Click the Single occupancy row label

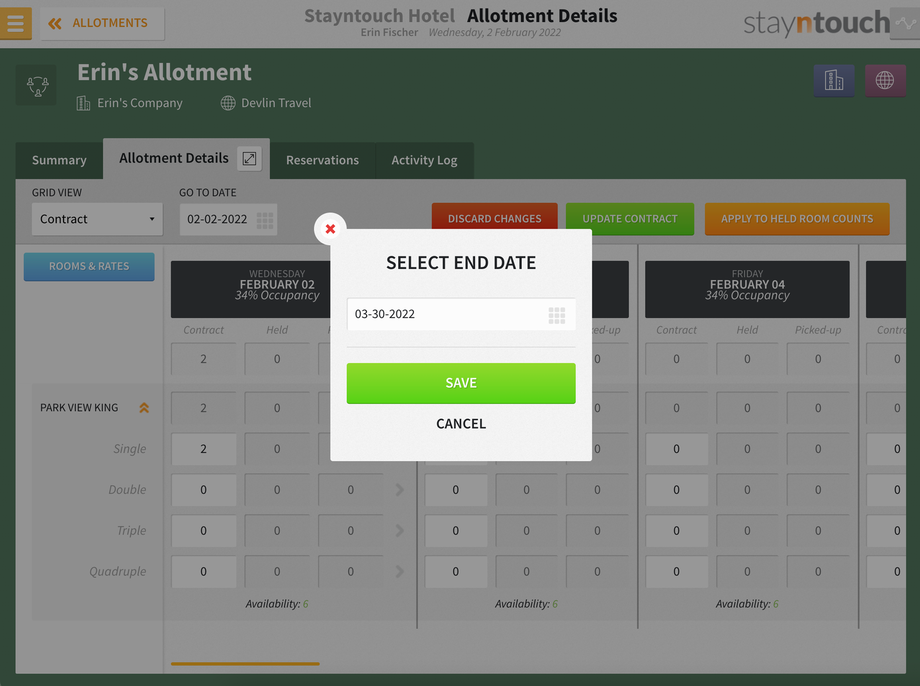click(x=130, y=449)
